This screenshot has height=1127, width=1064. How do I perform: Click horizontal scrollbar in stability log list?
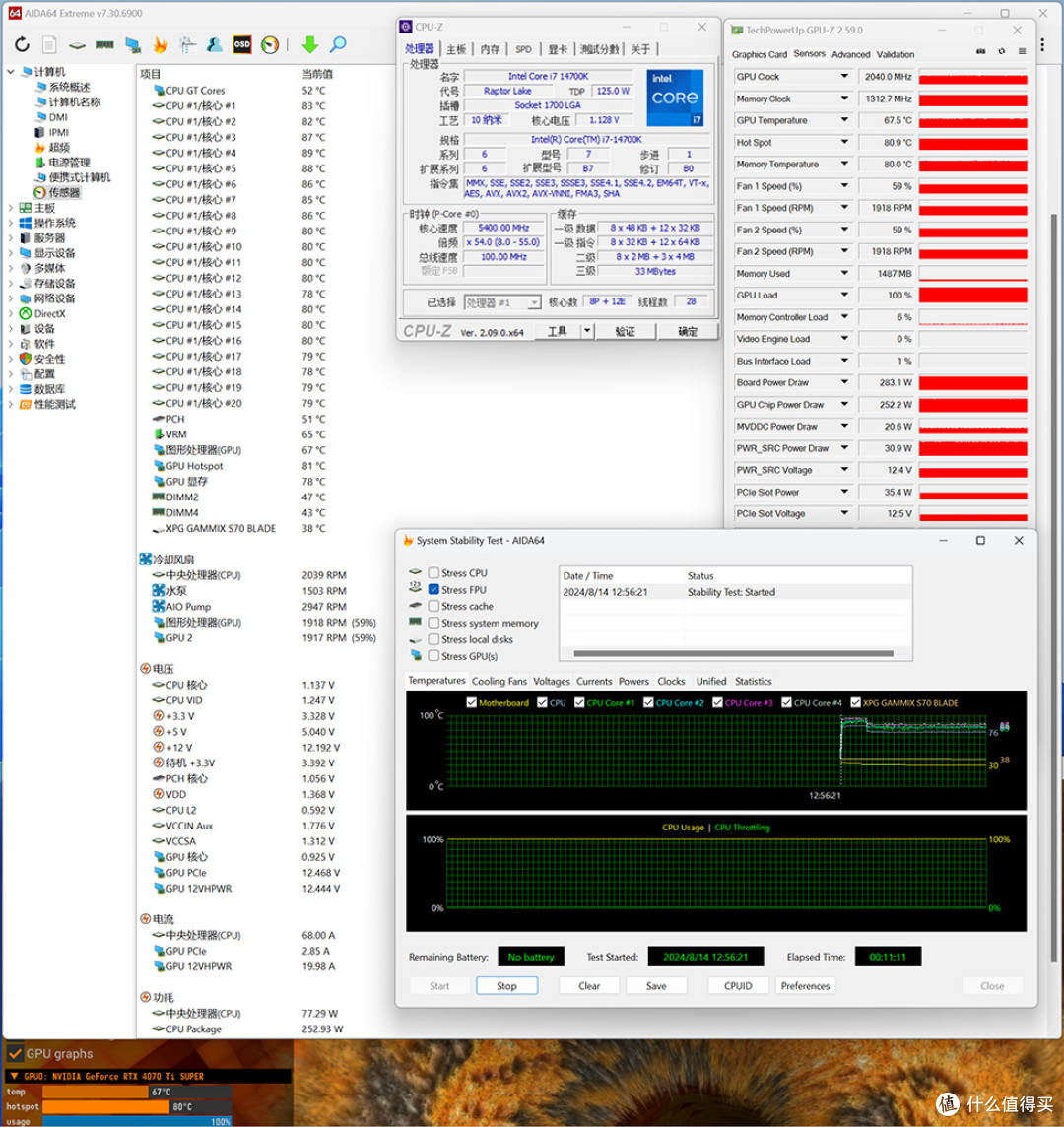(x=733, y=653)
